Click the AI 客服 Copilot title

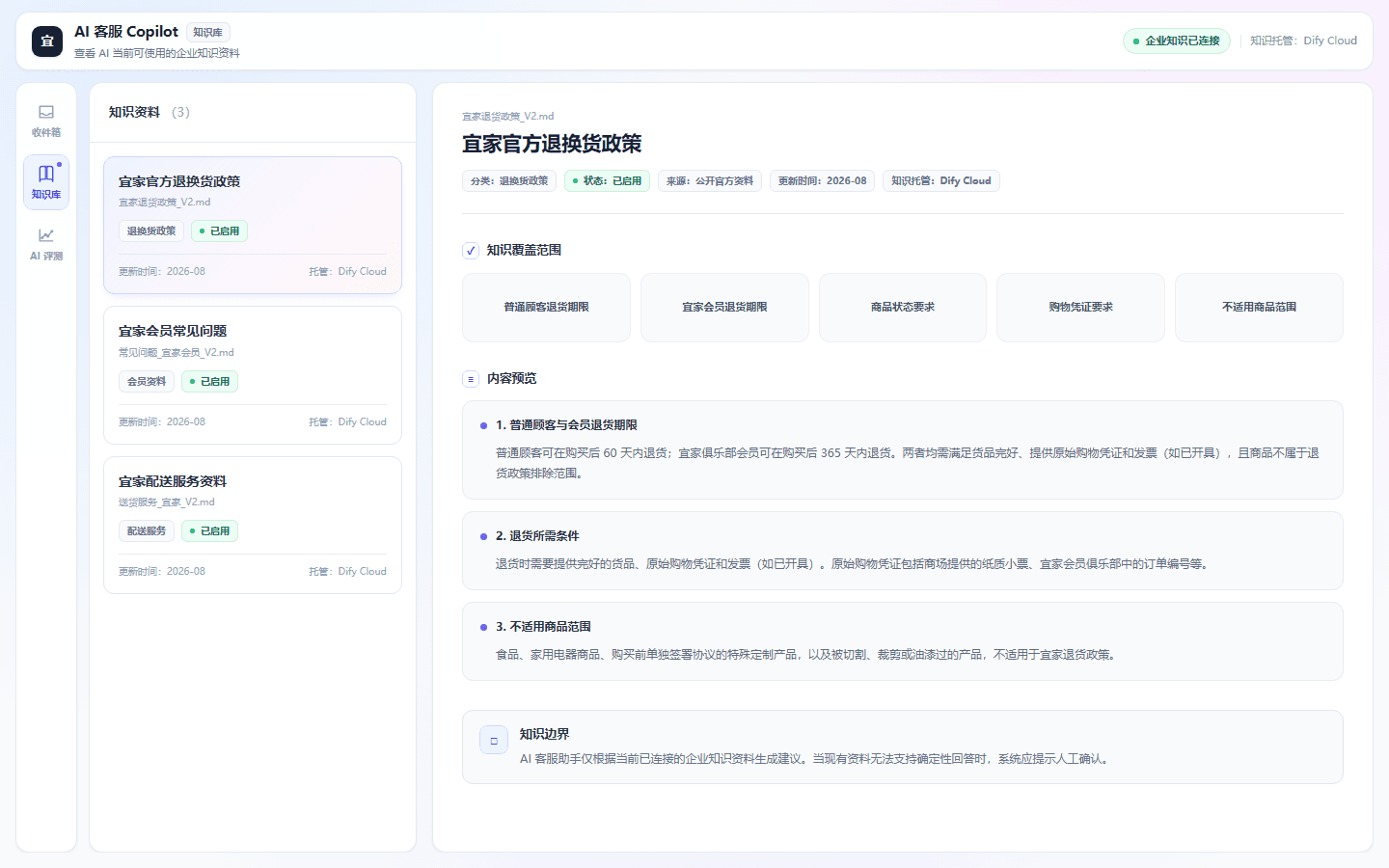click(x=126, y=32)
